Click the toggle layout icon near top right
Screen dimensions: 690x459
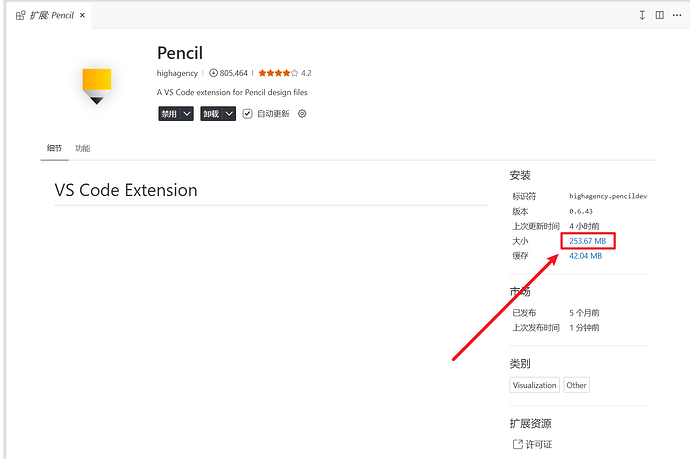(642, 15)
